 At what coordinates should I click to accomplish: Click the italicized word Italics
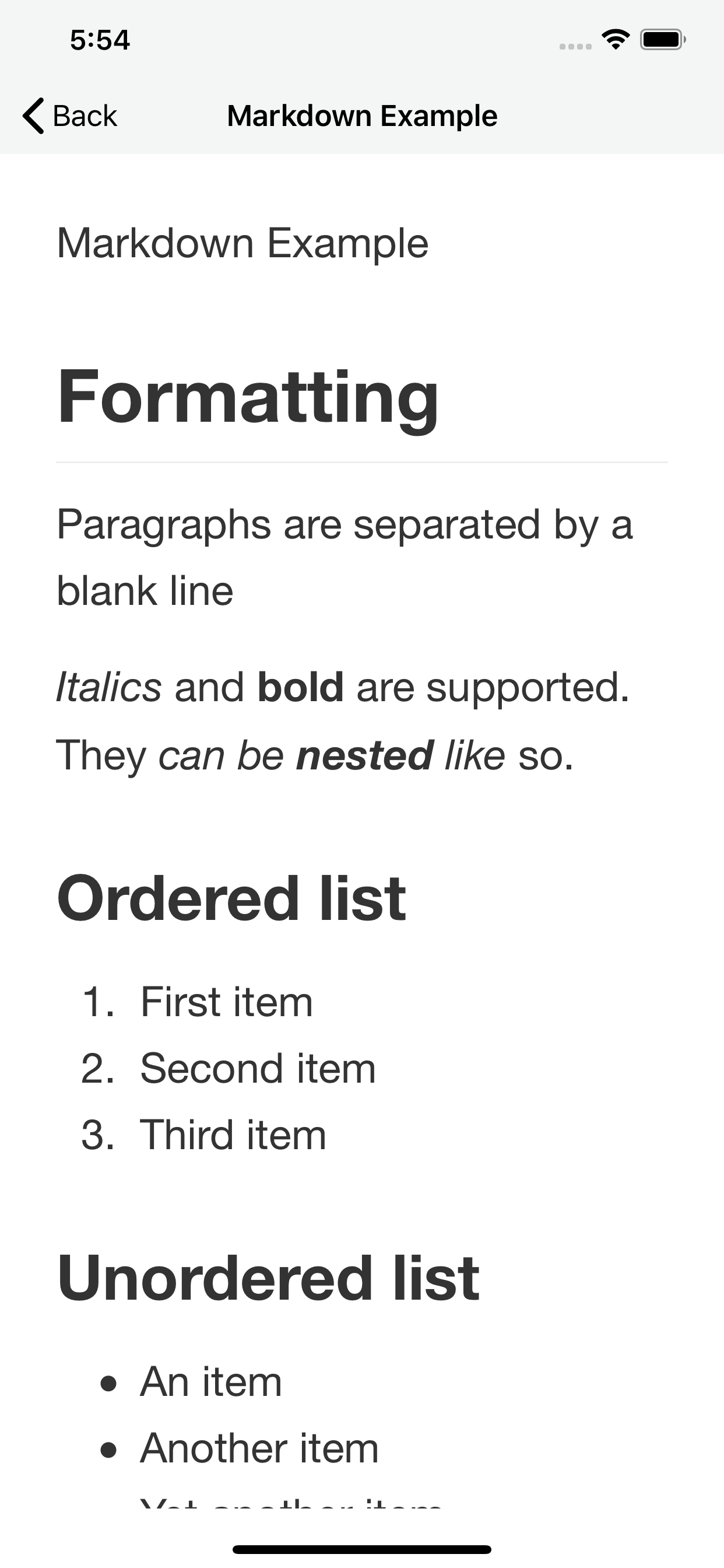tap(109, 688)
